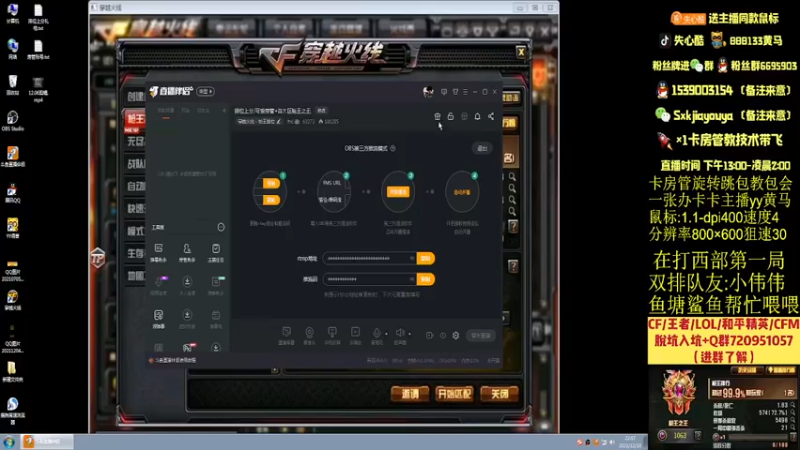Copy the rtmp address with orange button
800x450 pixels.
pos(426,259)
